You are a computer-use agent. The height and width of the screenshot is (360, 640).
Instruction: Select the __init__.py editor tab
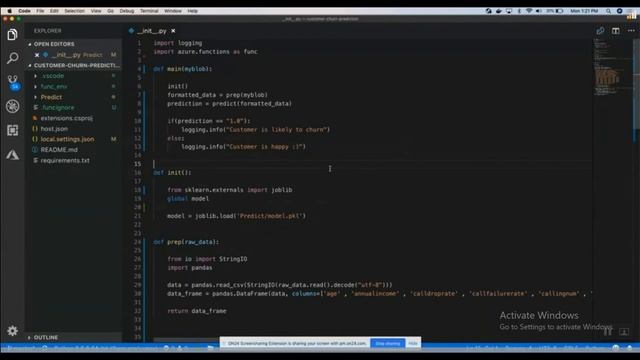click(x=151, y=31)
